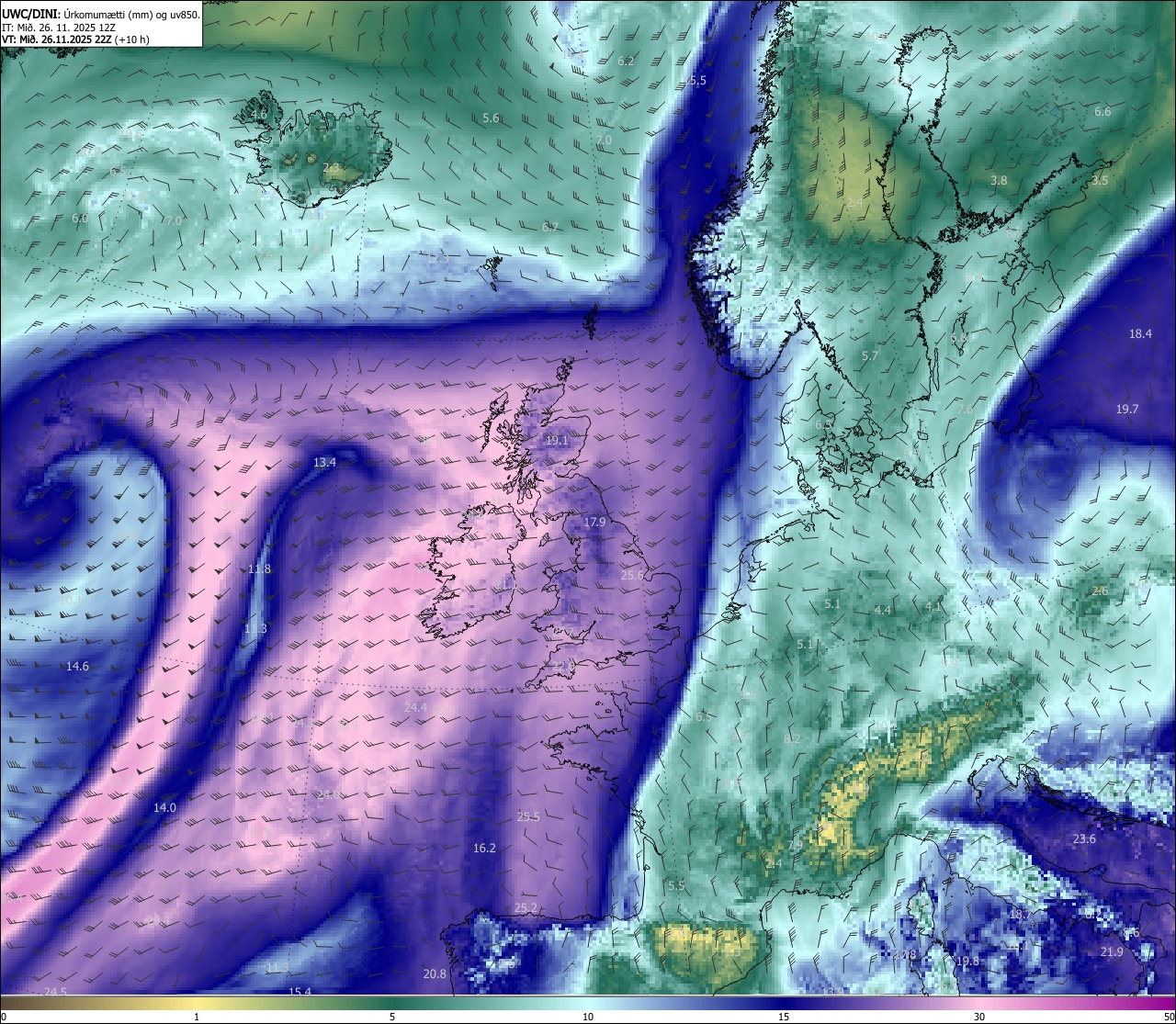Screen dimensions: 1176x1024
Task: Click the 18.4 value at right edge
Action: point(1140,334)
